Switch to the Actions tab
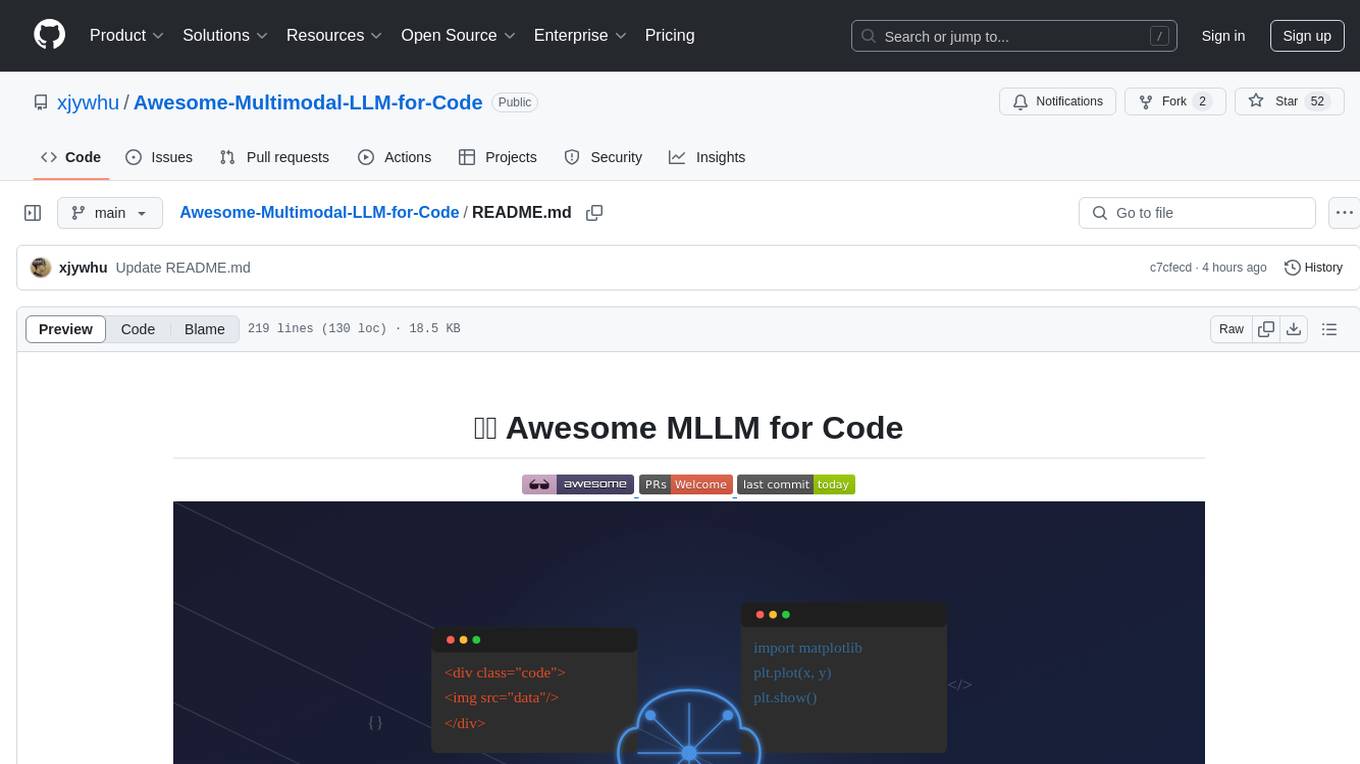This screenshot has width=1360, height=764. 394,157
